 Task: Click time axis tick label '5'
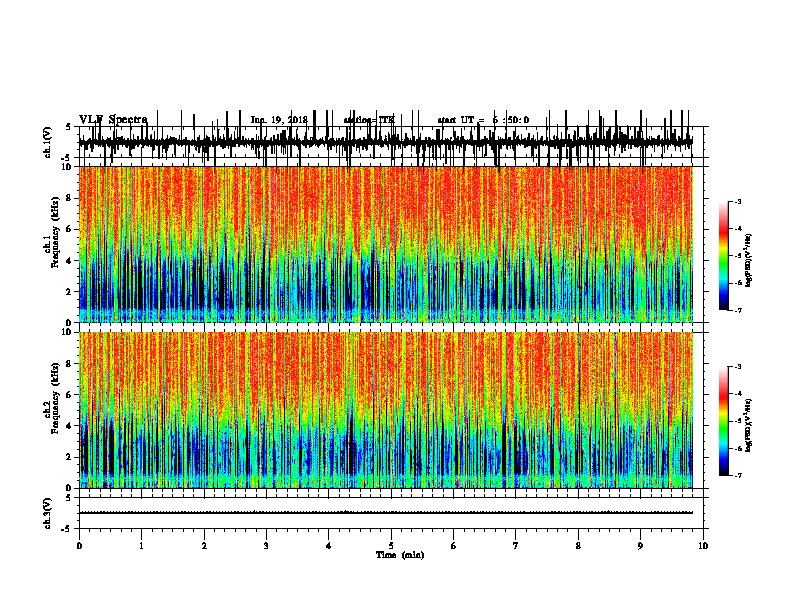pos(391,546)
